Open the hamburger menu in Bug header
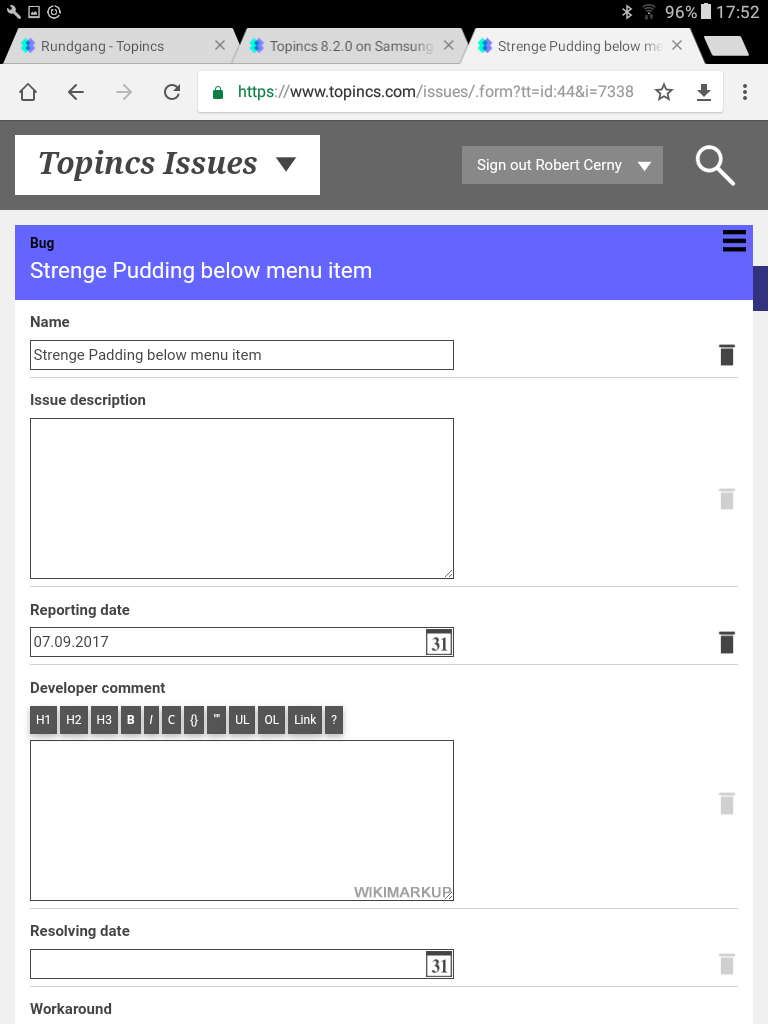This screenshot has width=768, height=1024. coord(734,241)
